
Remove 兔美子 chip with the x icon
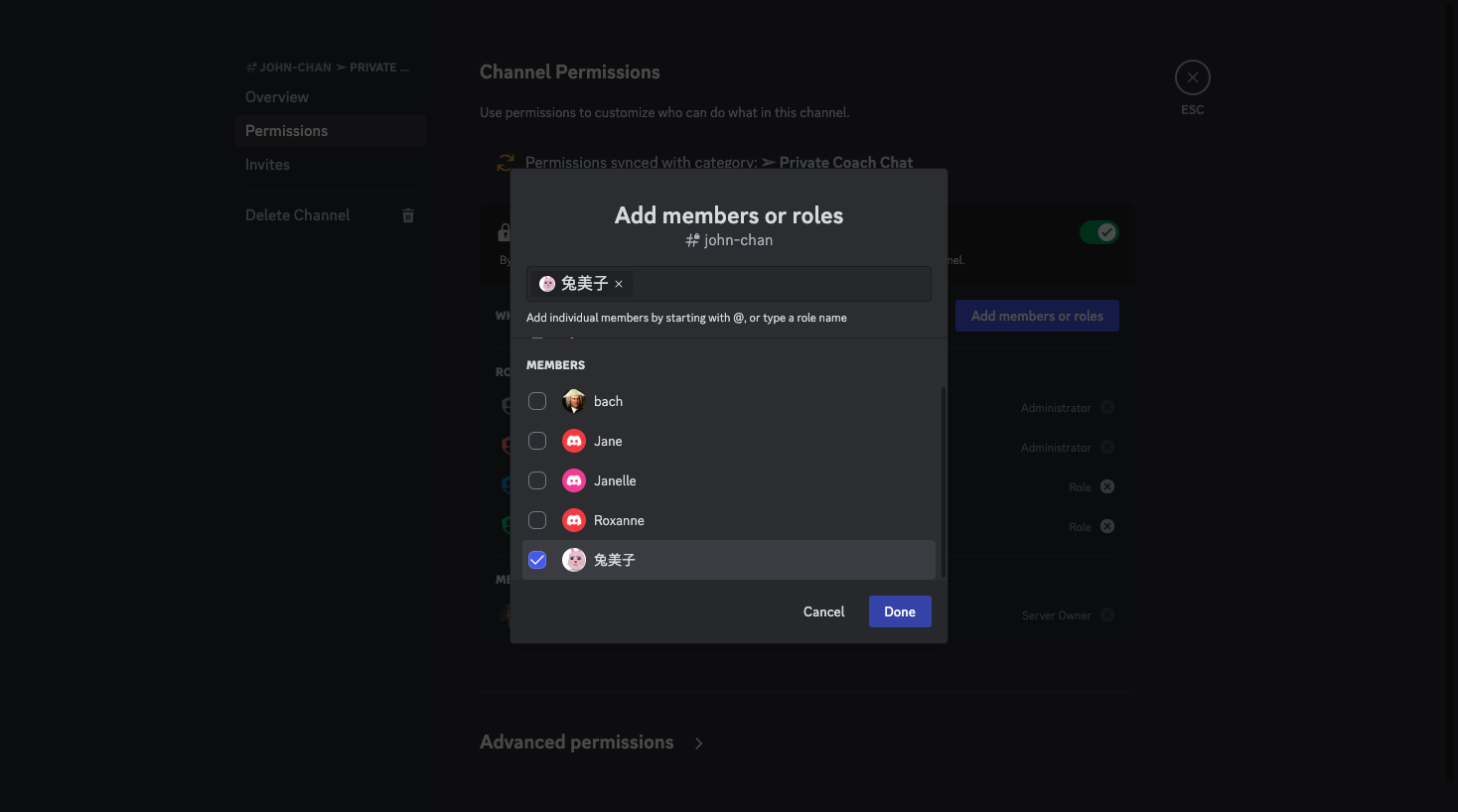(619, 284)
